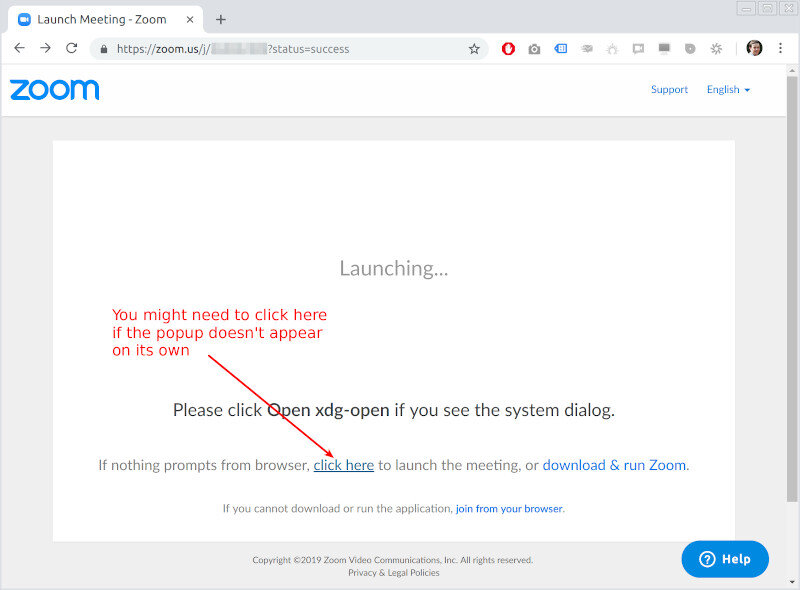Open a new browser tab
Screen dimensions: 800x590
(x=221, y=19)
